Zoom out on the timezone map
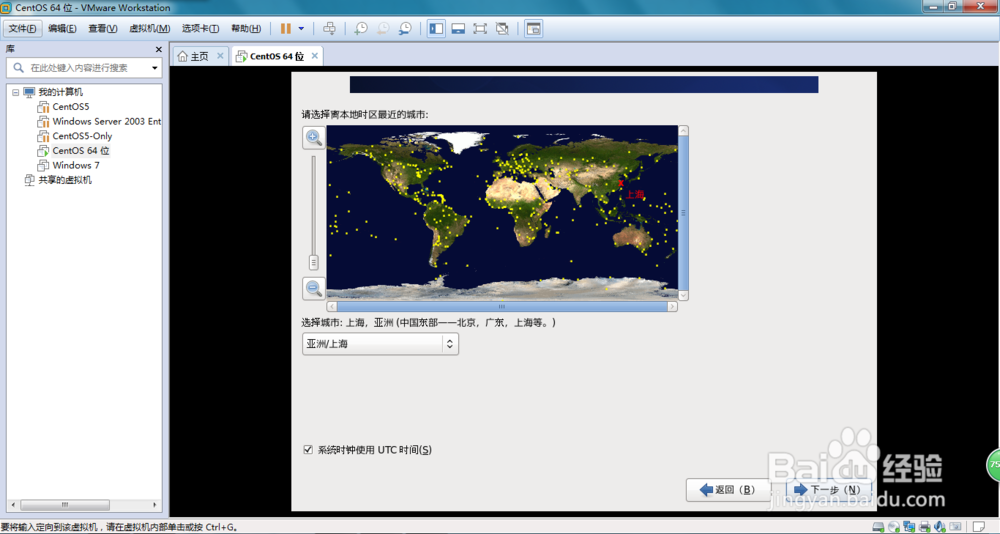Viewport: 1000px width, 534px height. pos(313,288)
